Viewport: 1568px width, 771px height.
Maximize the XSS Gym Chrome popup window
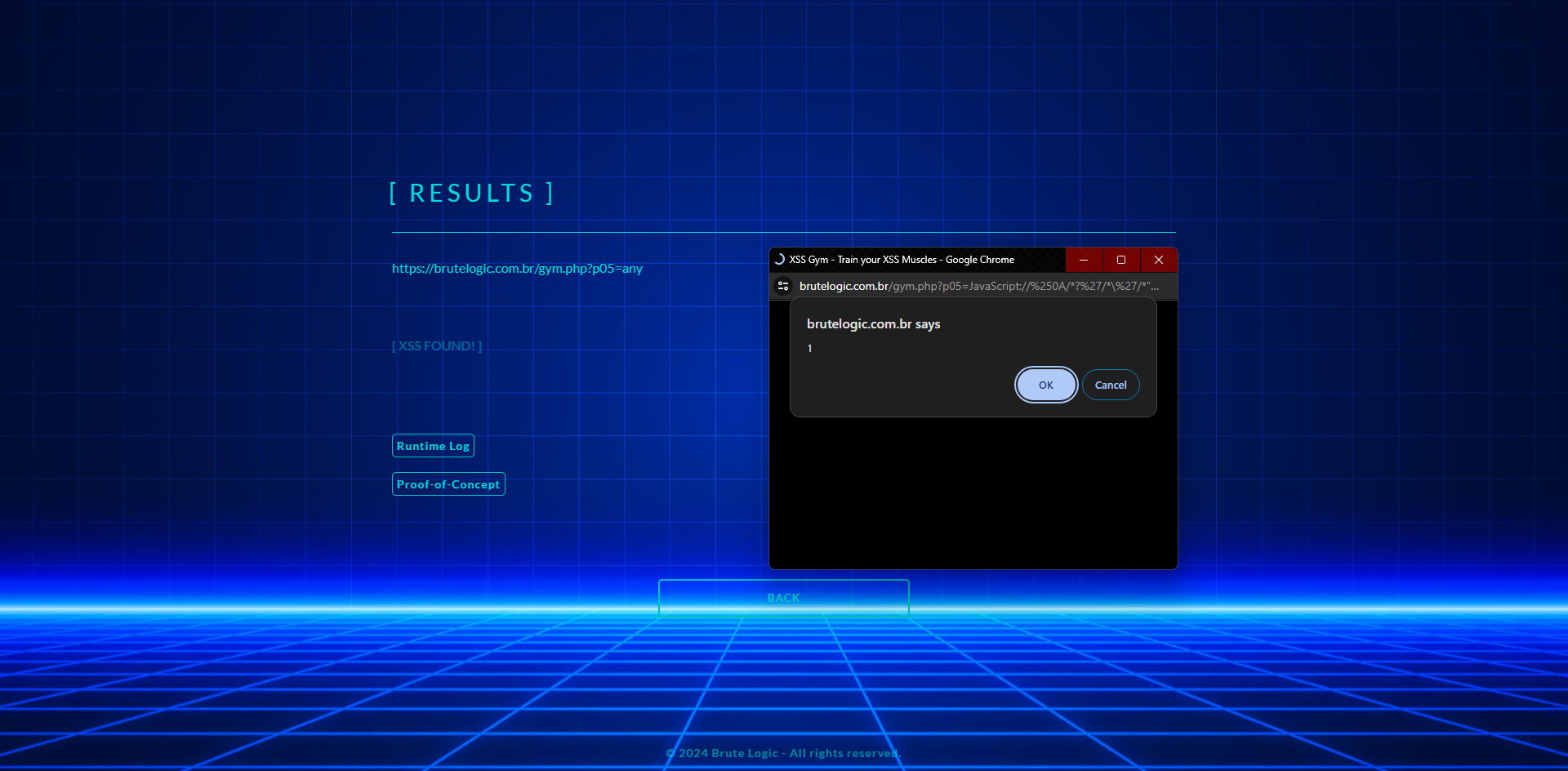coord(1121,260)
